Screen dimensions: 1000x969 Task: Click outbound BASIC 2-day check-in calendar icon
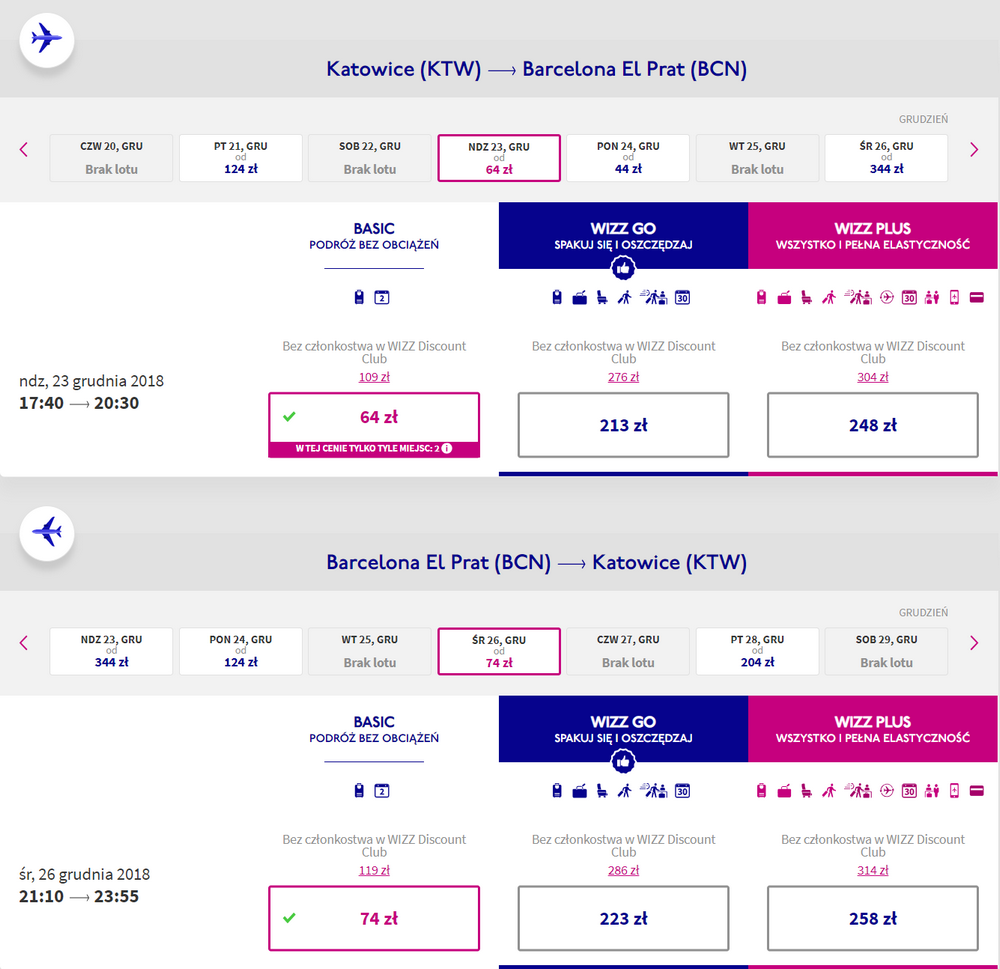point(381,297)
